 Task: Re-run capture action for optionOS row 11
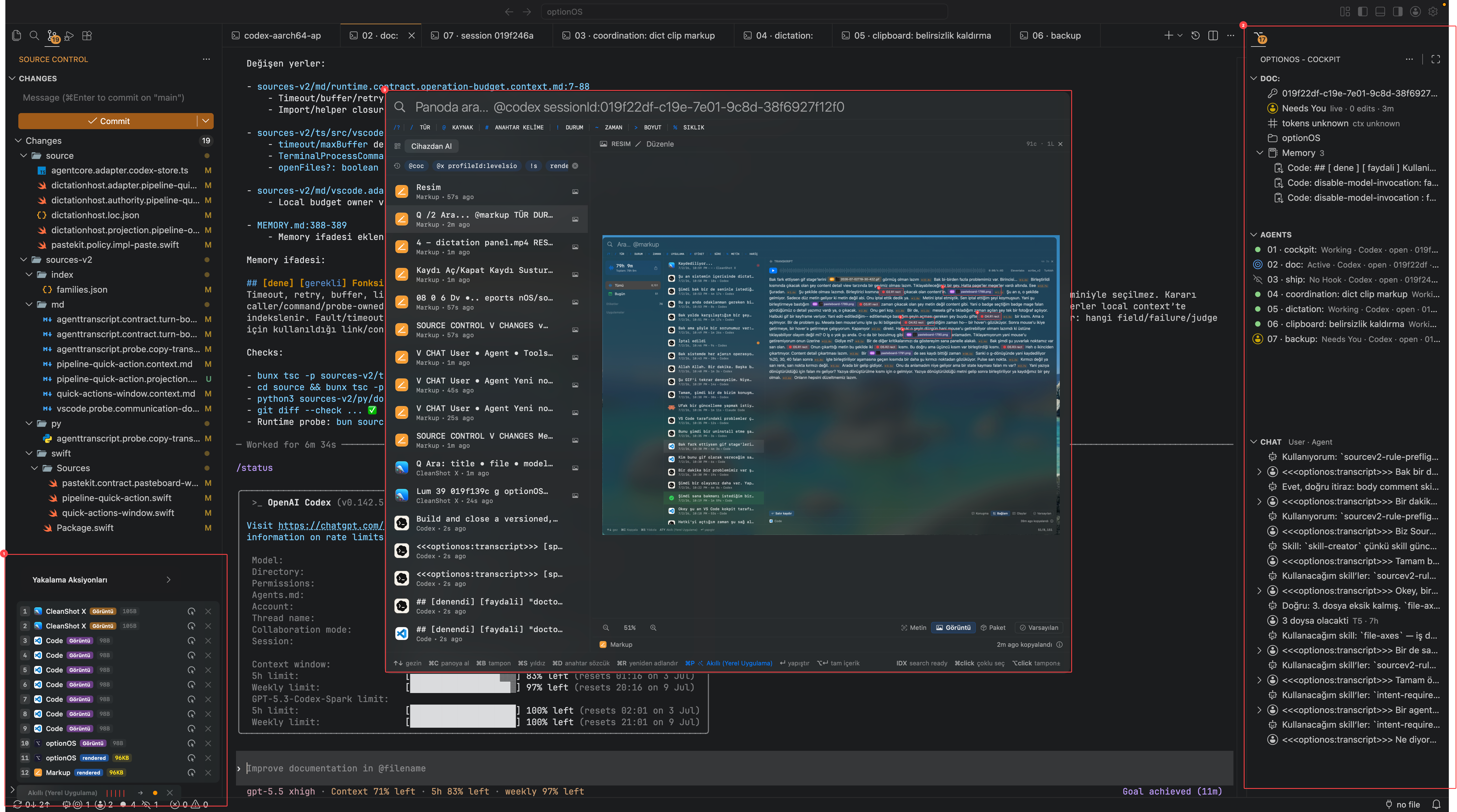click(191, 758)
